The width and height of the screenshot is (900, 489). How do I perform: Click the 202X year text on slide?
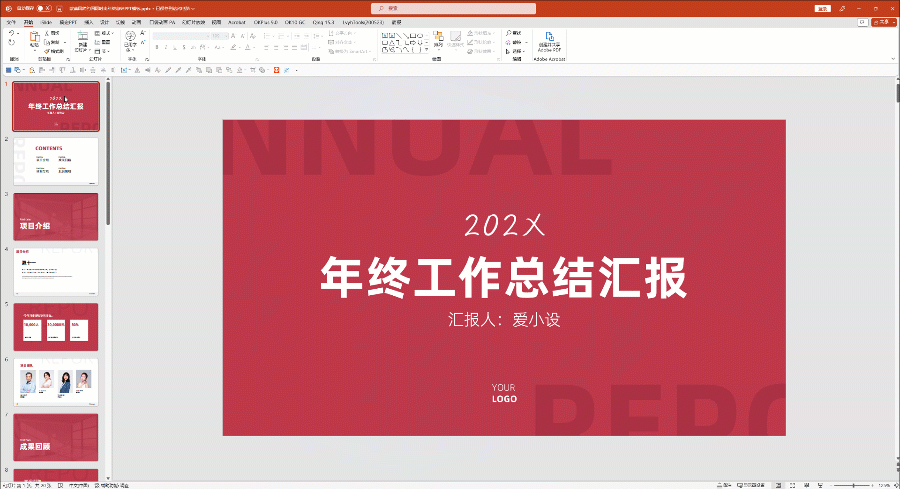point(504,225)
